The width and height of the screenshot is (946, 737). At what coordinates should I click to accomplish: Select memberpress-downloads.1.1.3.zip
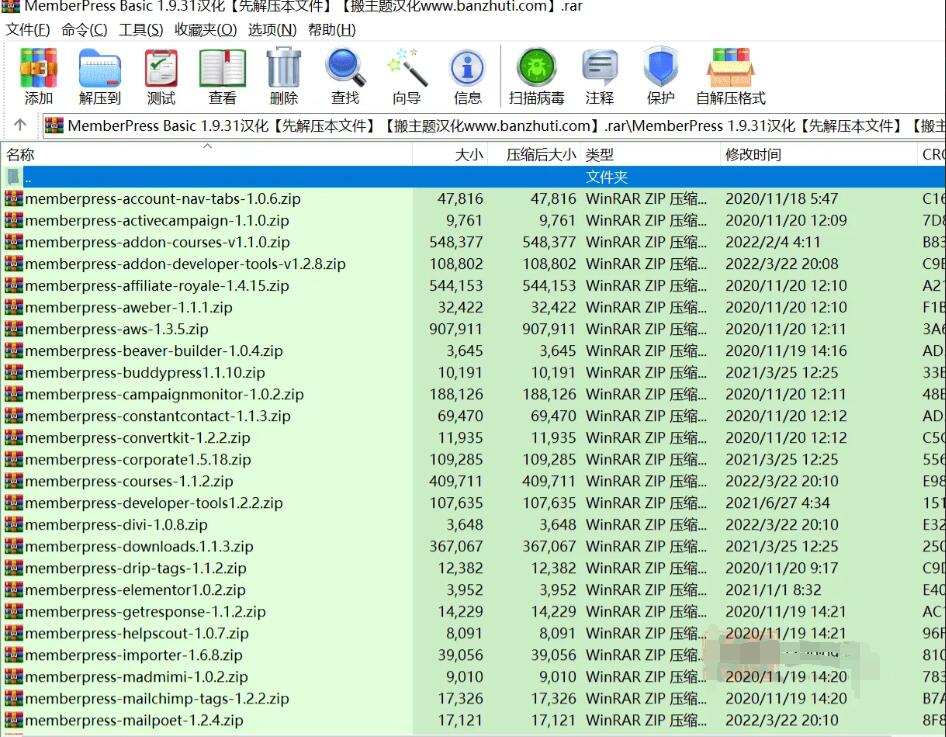click(x=139, y=546)
